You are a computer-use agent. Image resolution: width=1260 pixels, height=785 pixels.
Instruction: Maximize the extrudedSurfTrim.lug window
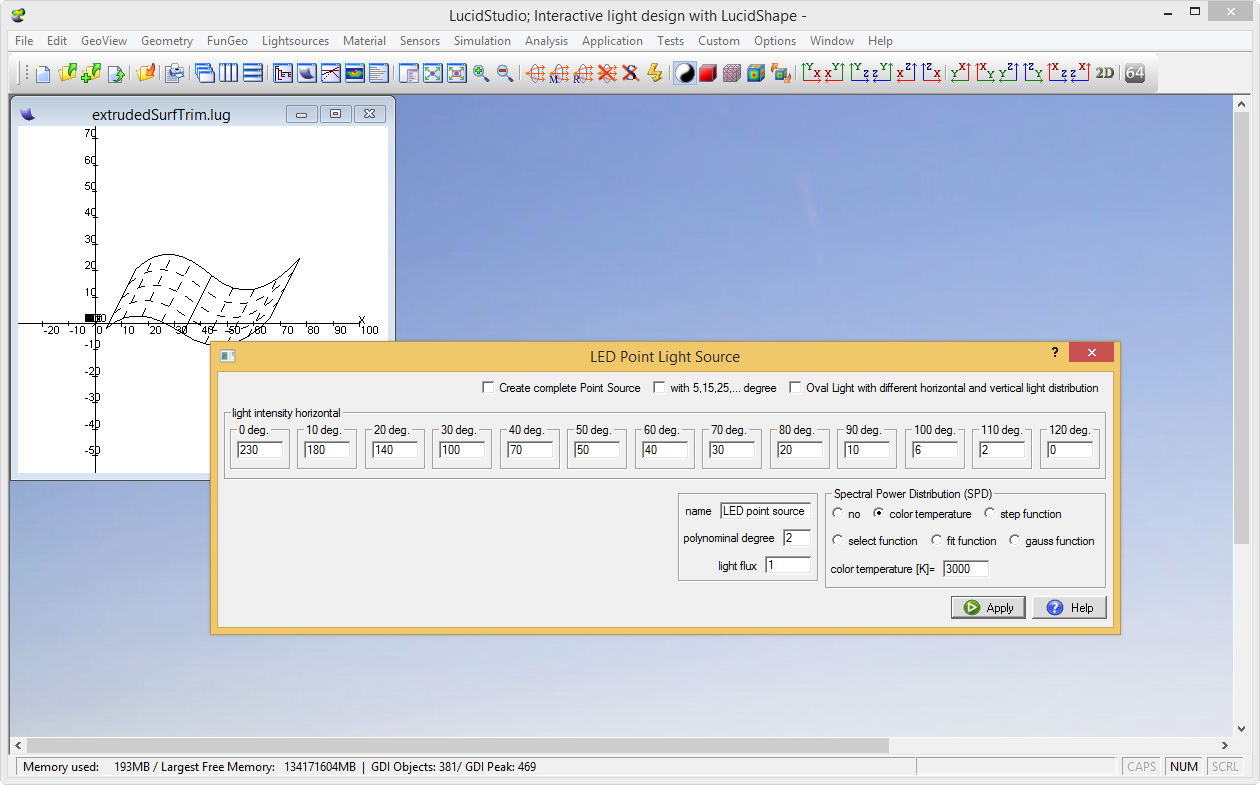[335, 114]
